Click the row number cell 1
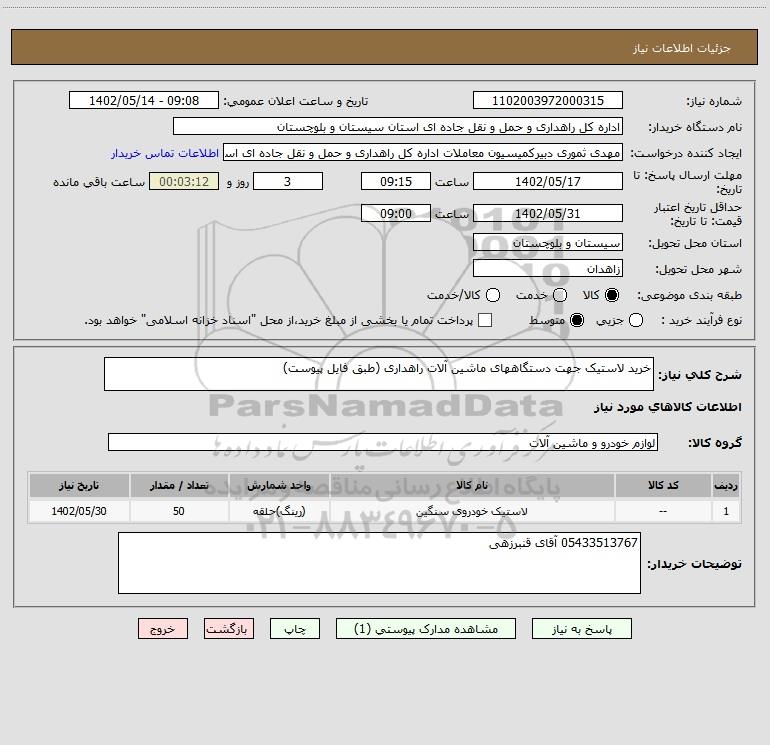The width and height of the screenshot is (770, 745). [x=726, y=512]
